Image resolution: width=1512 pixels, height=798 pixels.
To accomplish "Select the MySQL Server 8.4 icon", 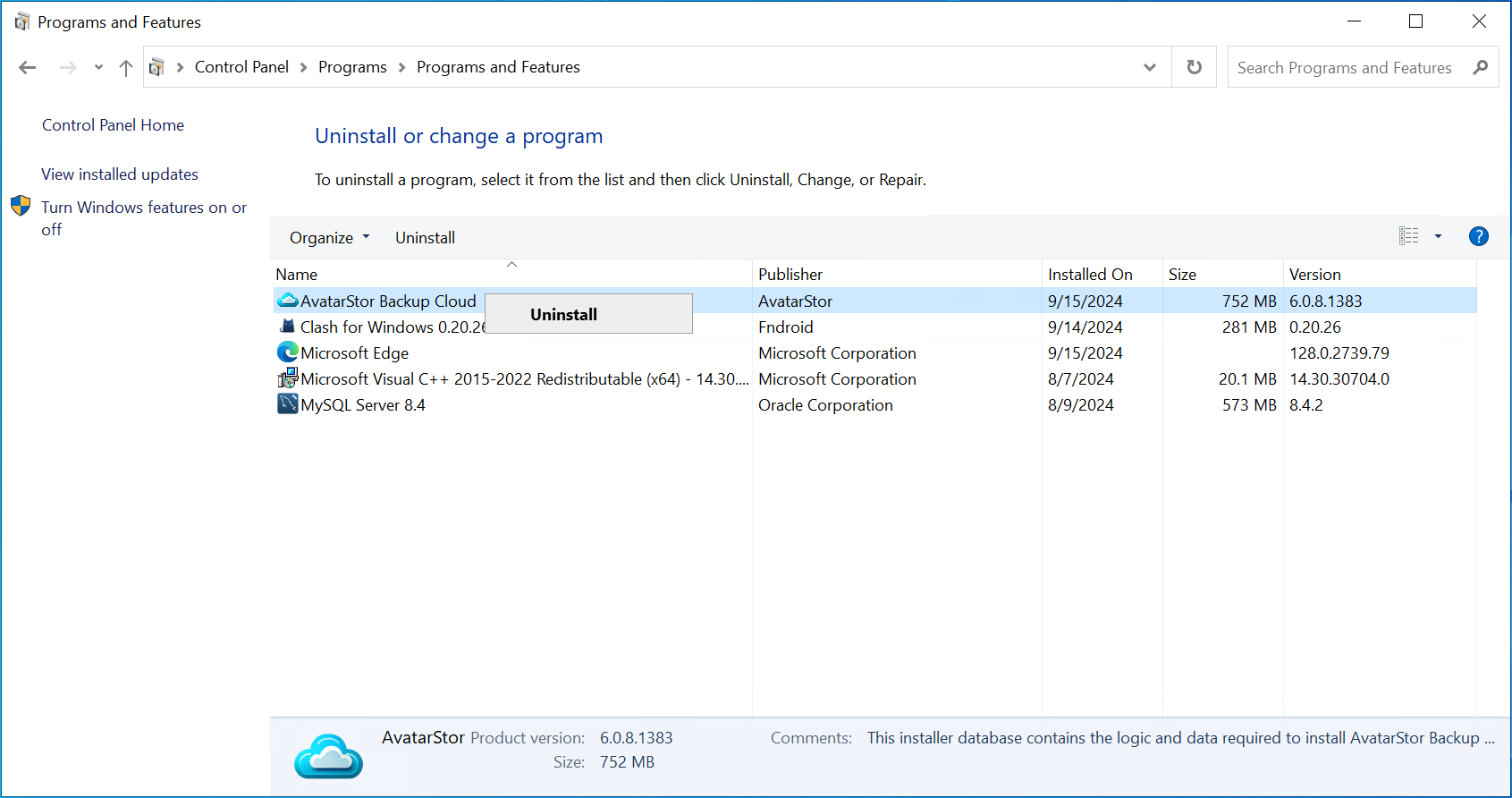I will click(x=287, y=404).
